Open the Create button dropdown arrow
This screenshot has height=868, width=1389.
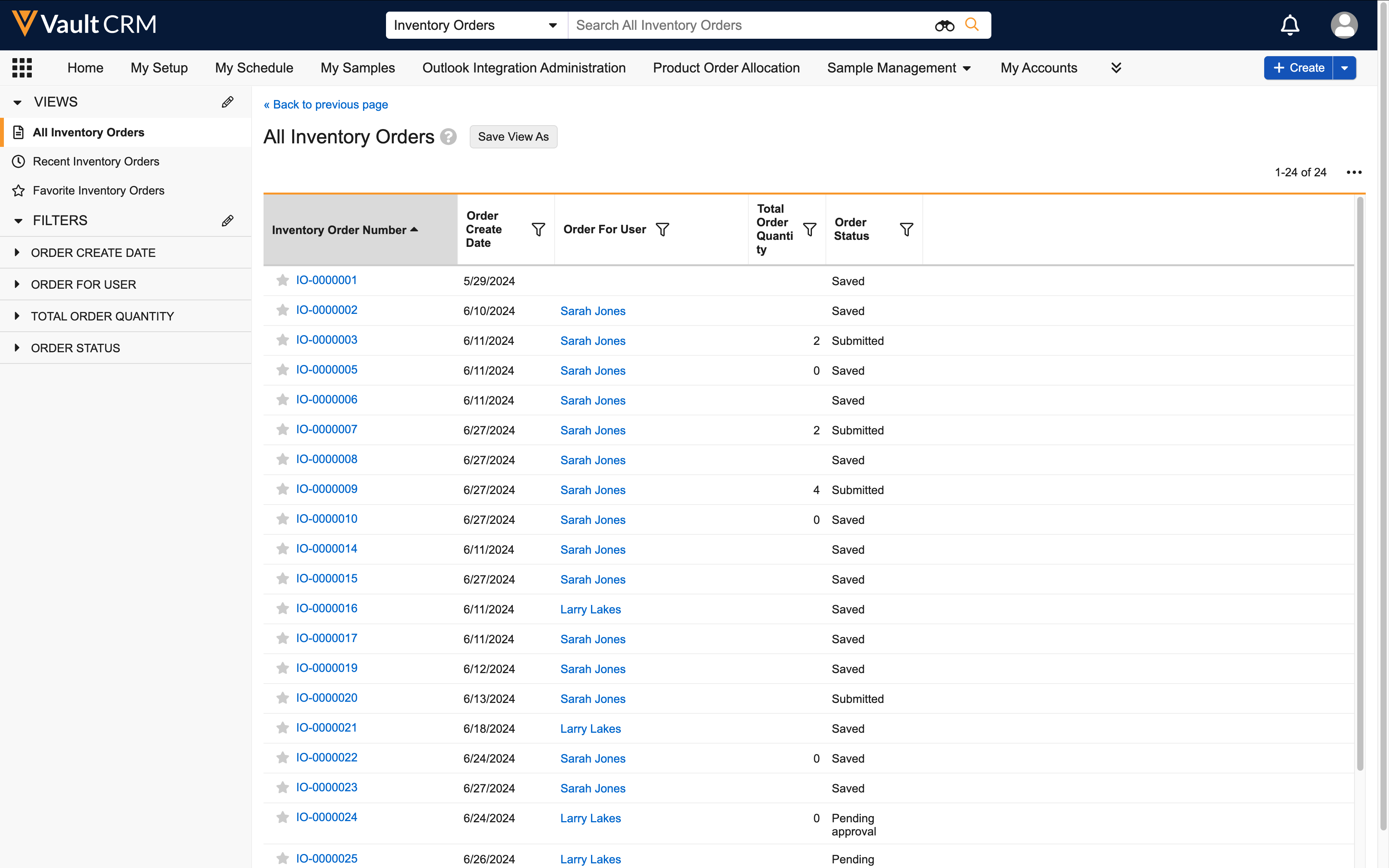(x=1344, y=68)
